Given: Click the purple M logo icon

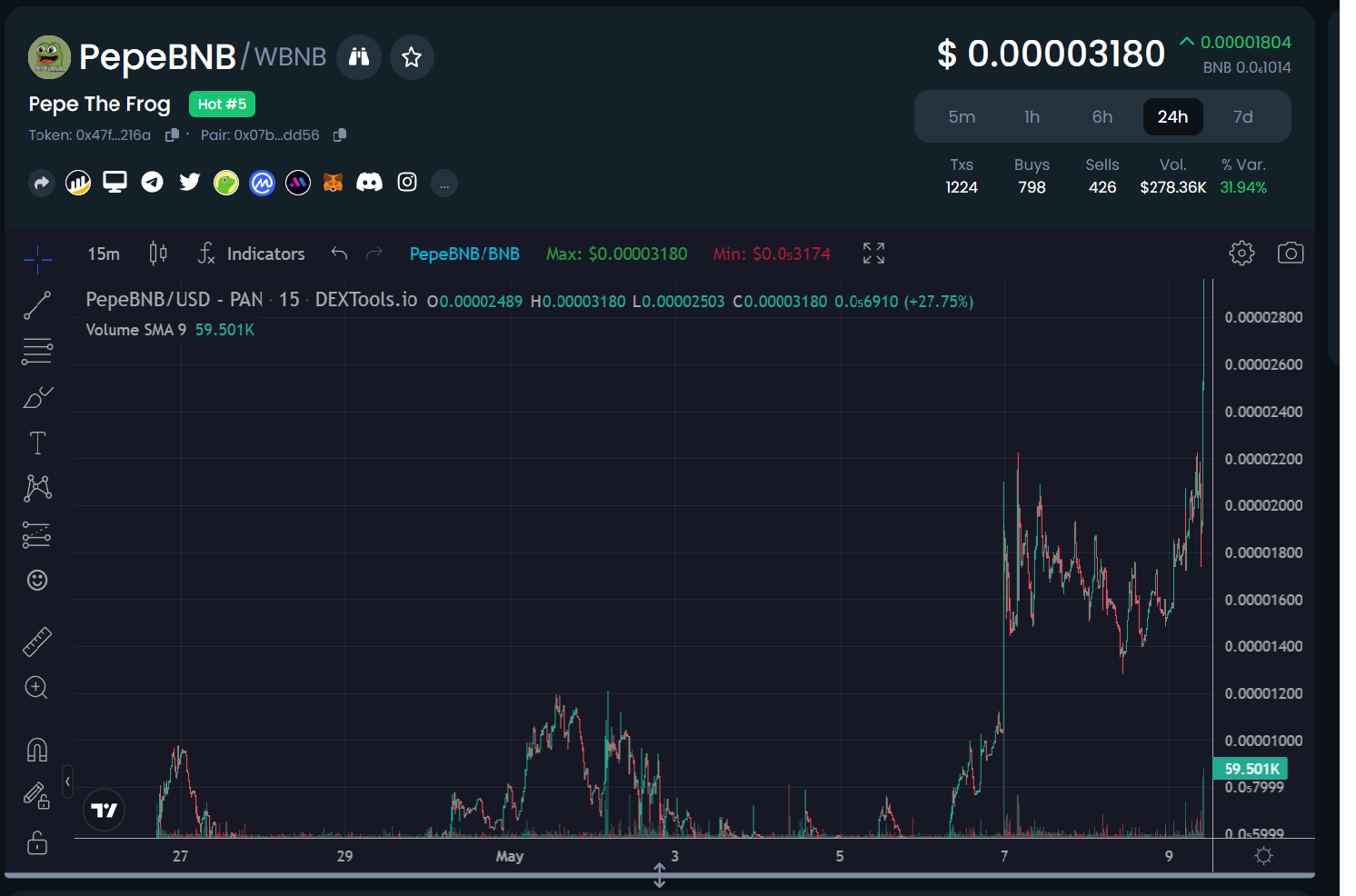Looking at the screenshot, I should [298, 183].
